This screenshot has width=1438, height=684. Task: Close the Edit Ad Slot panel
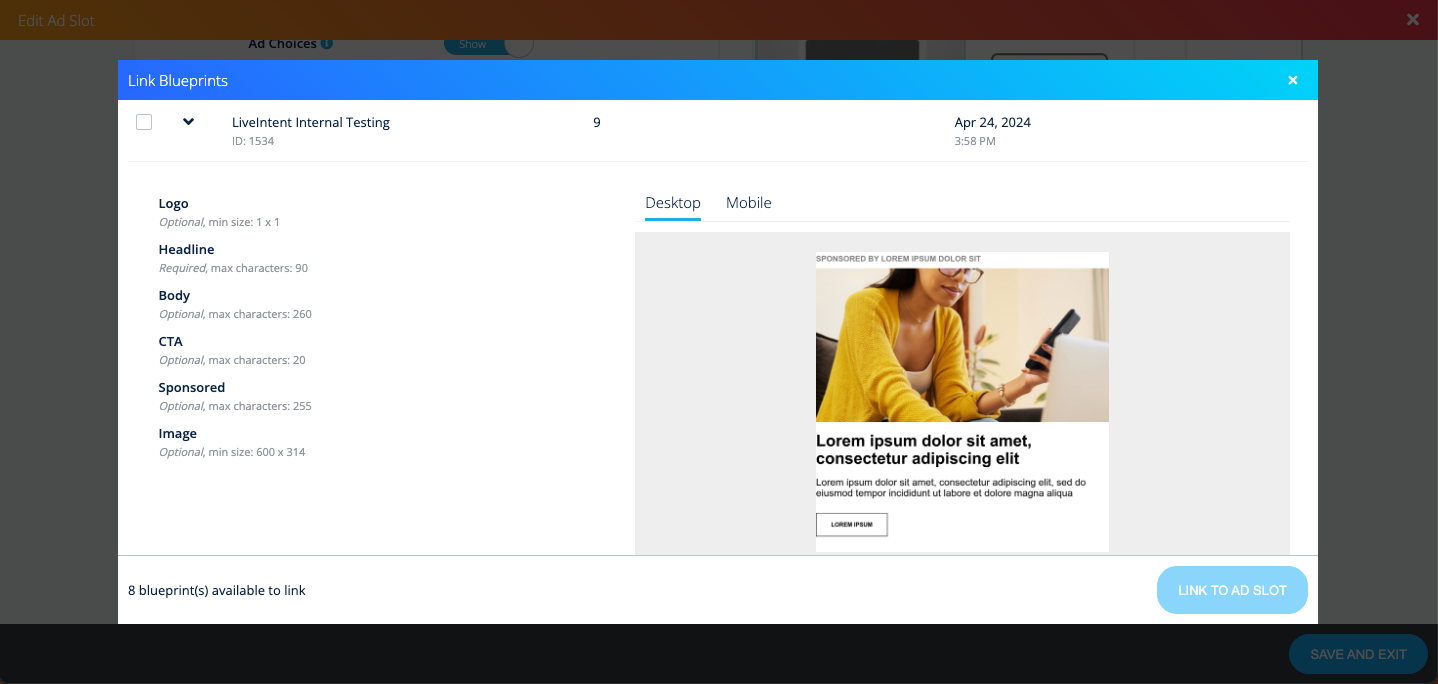click(x=1412, y=19)
